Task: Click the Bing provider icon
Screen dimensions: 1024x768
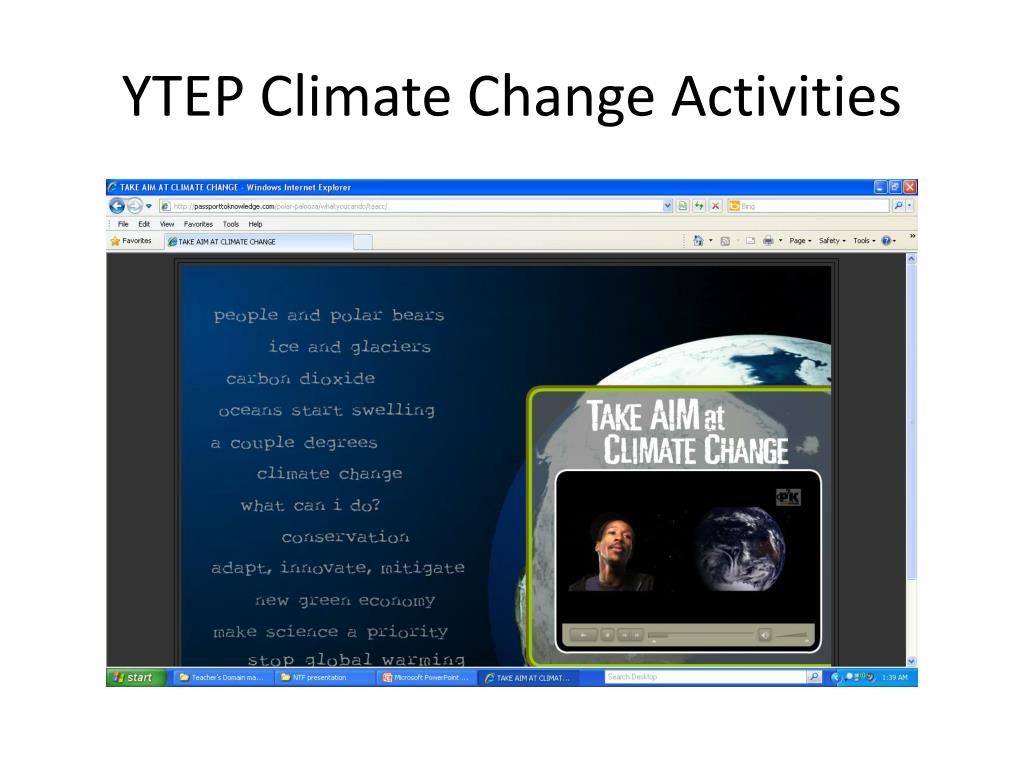Action: (734, 206)
